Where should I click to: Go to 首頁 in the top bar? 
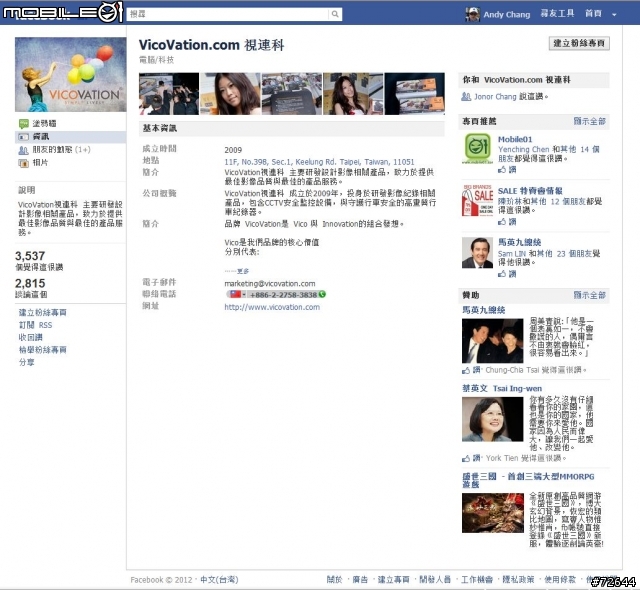(x=593, y=14)
